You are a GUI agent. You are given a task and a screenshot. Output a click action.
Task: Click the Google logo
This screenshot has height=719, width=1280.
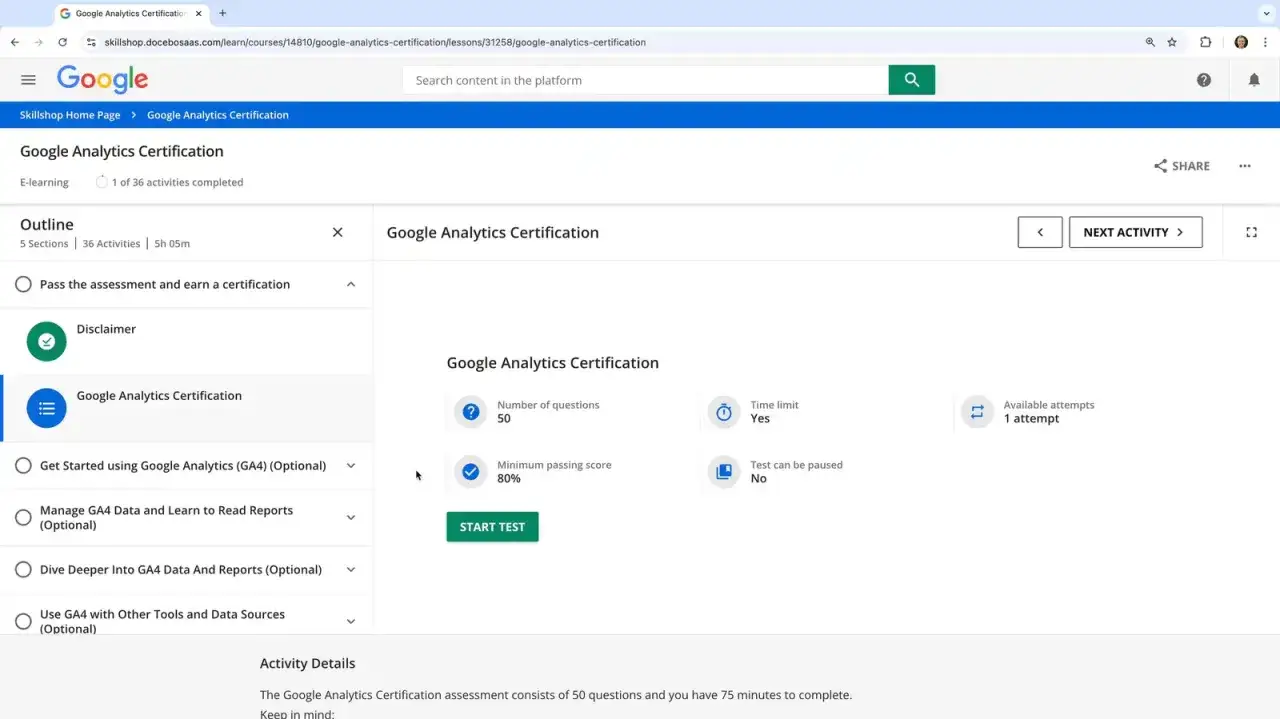pos(102,79)
